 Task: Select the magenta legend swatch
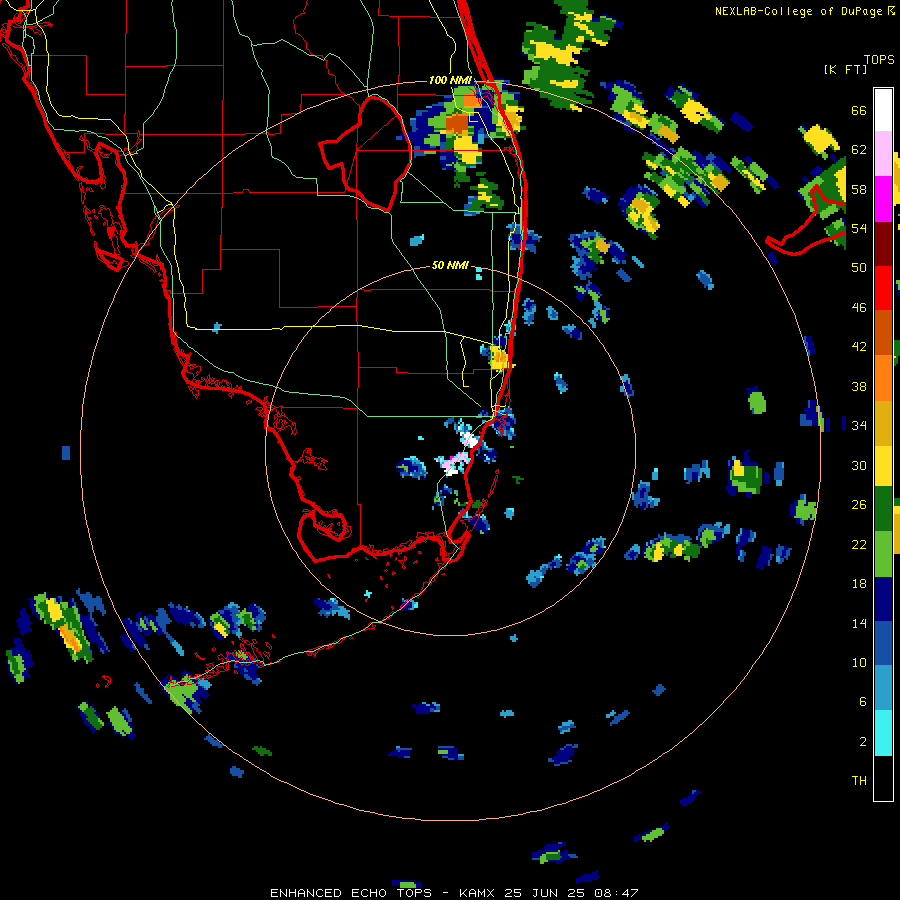click(x=883, y=199)
